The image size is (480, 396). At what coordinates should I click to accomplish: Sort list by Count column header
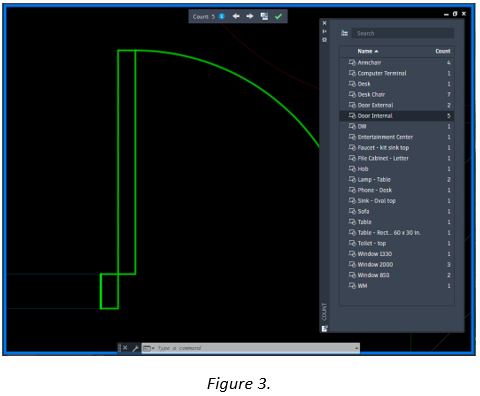(443, 51)
